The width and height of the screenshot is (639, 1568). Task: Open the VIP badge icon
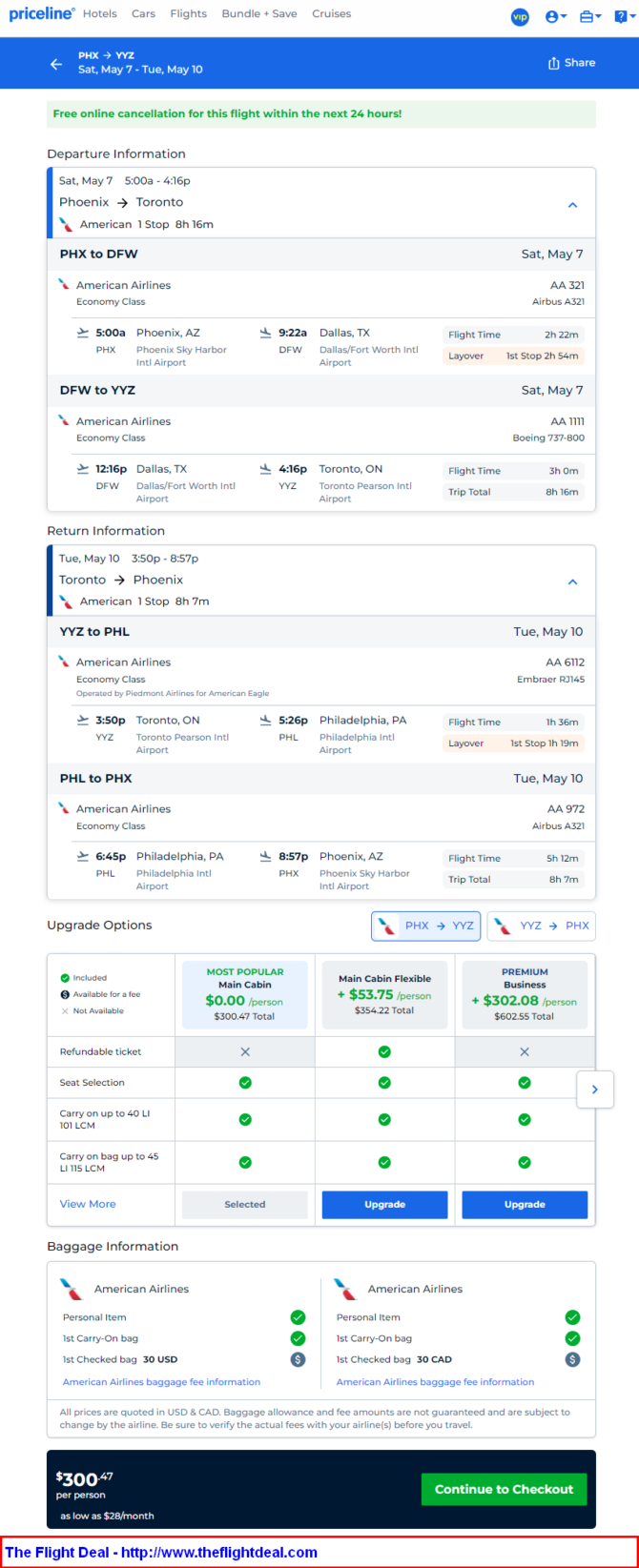pos(520,16)
